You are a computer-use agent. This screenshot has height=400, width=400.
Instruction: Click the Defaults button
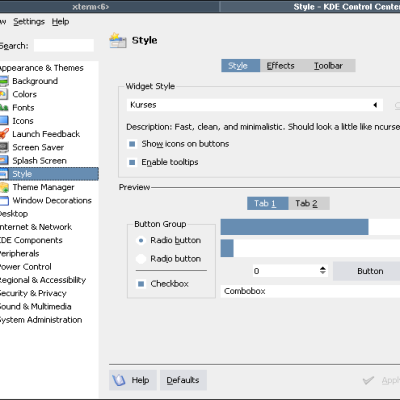tap(183, 380)
